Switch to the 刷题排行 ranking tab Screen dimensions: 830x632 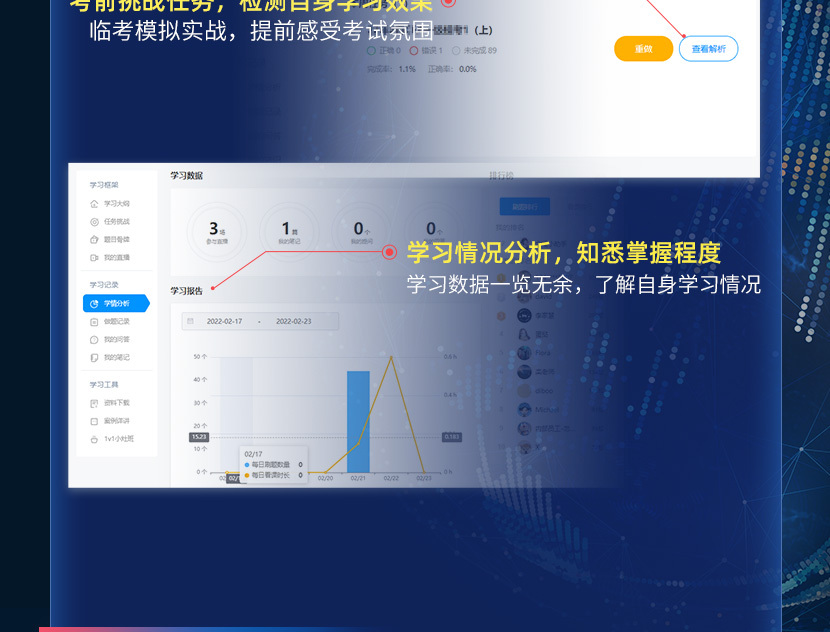pos(525,207)
